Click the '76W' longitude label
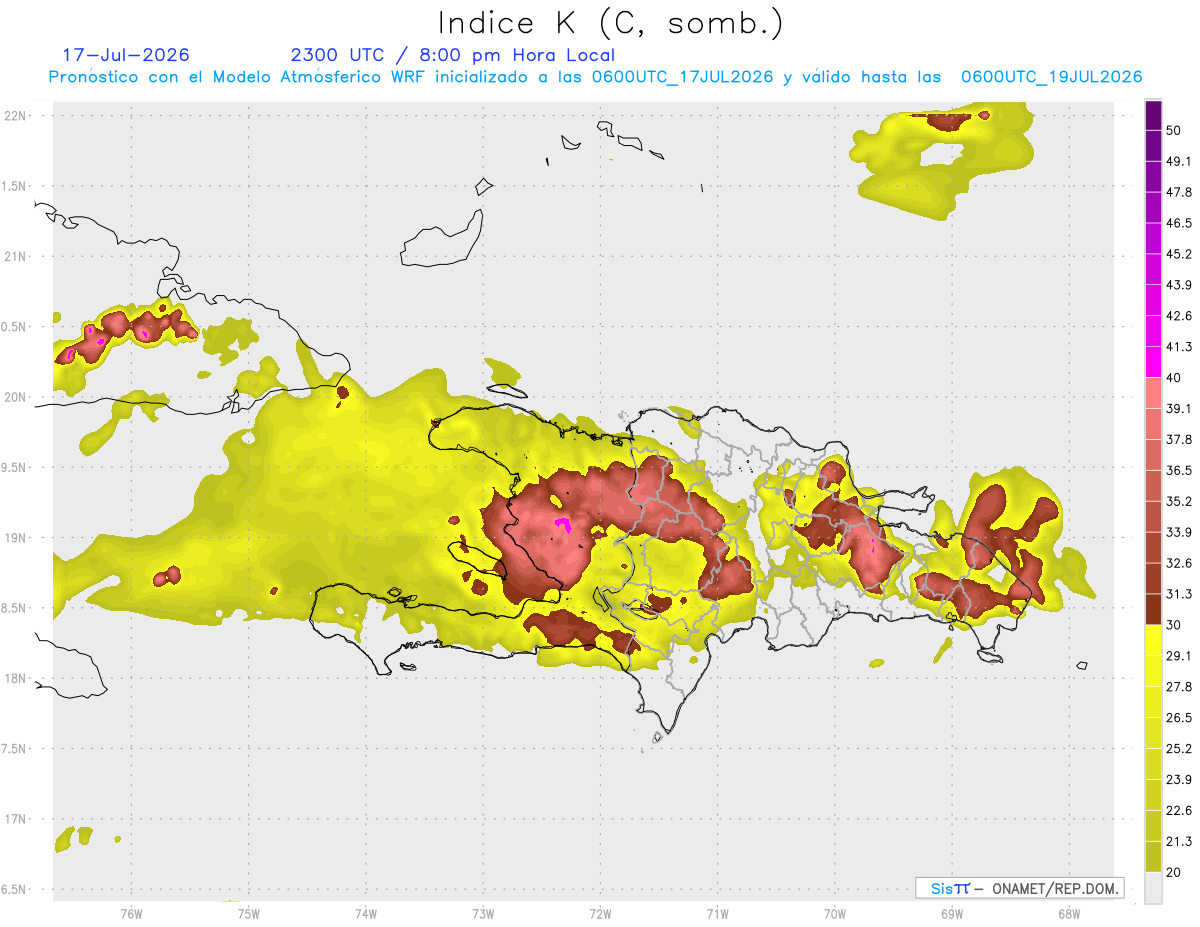 point(131,914)
